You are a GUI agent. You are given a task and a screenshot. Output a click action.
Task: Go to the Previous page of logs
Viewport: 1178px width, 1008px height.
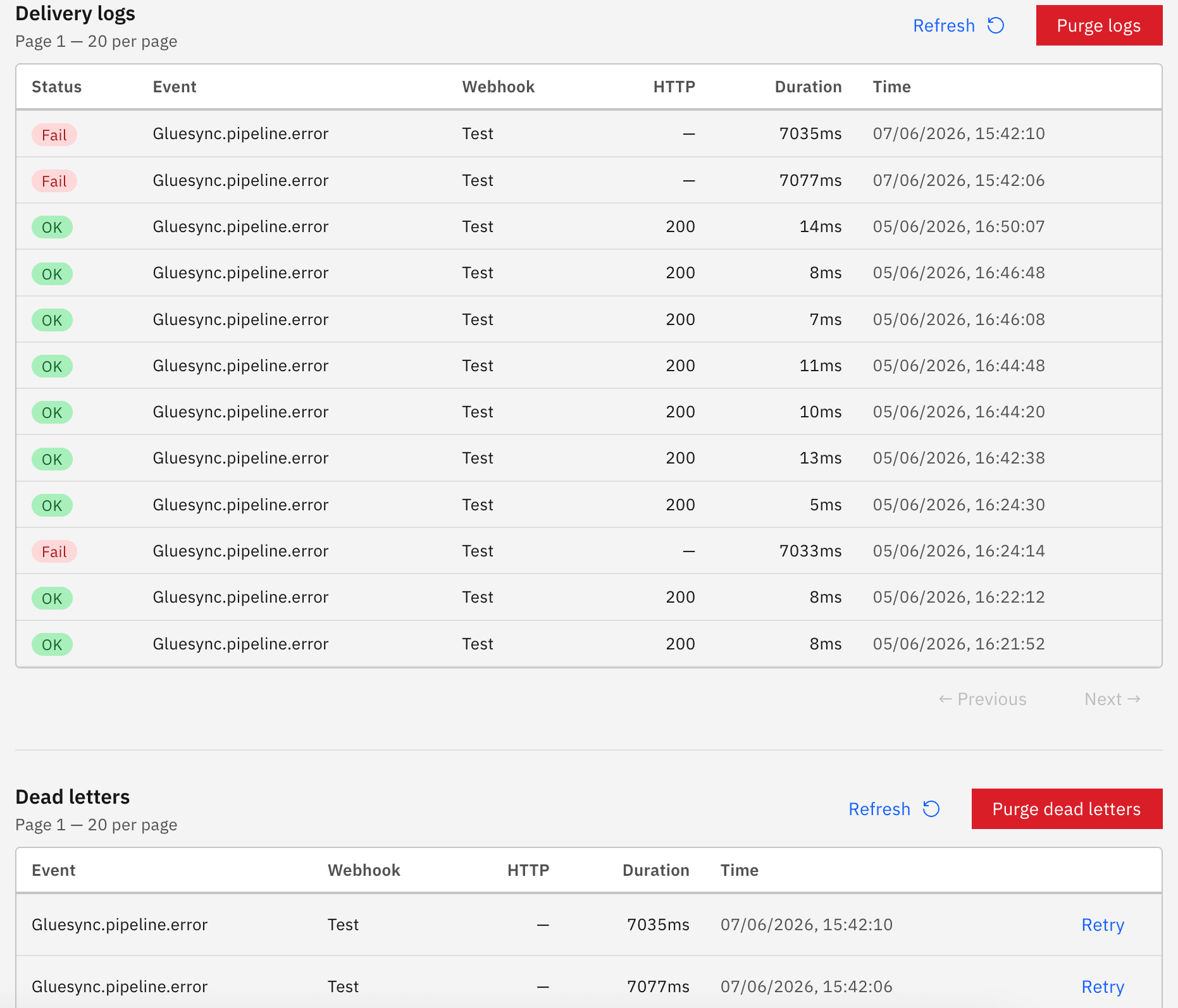point(983,699)
